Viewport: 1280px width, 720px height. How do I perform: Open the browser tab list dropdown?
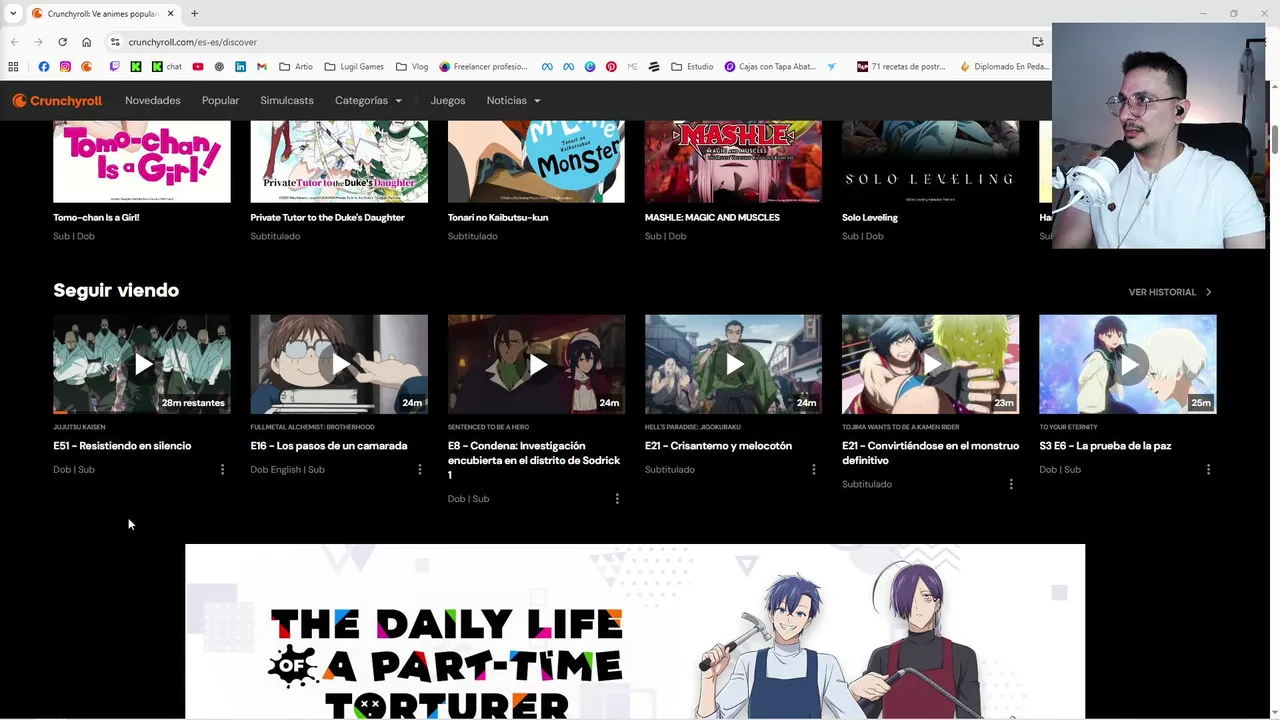pyautogui.click(x=13, y=13)
